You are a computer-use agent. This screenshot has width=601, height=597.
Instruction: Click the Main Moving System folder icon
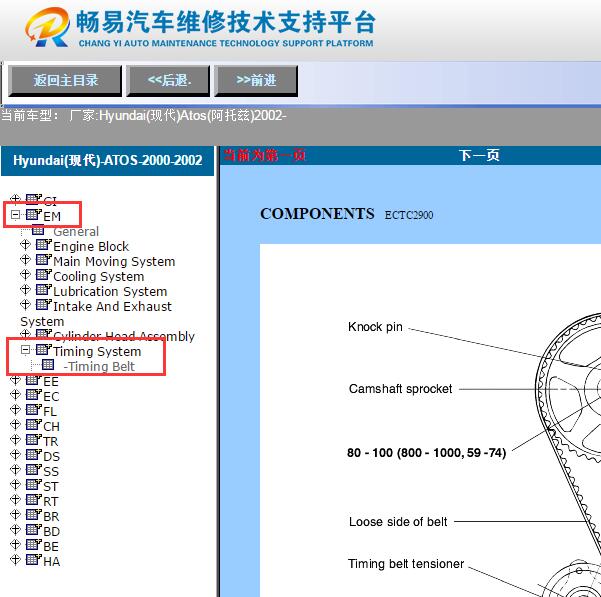click(43, 259)
